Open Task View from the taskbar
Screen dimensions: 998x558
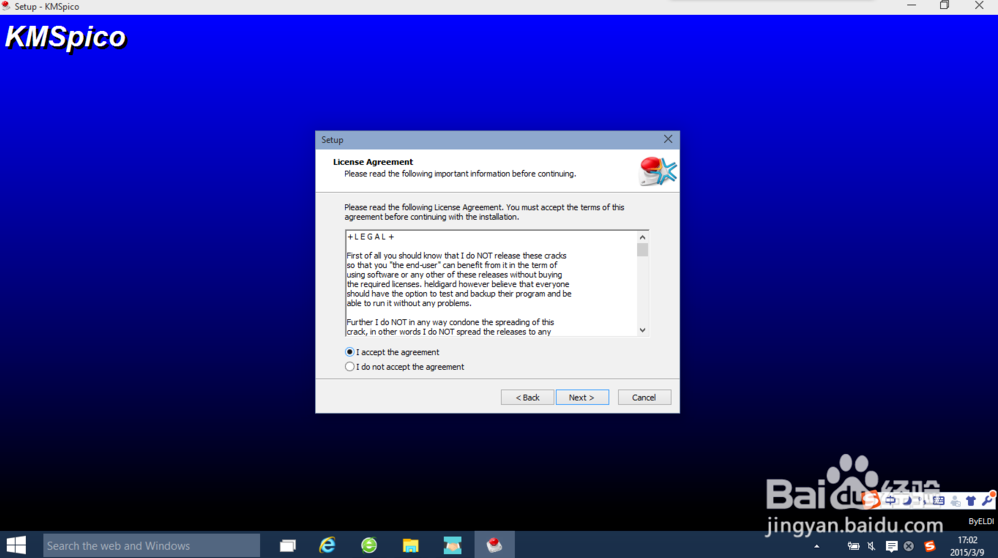tap(288, 545)
